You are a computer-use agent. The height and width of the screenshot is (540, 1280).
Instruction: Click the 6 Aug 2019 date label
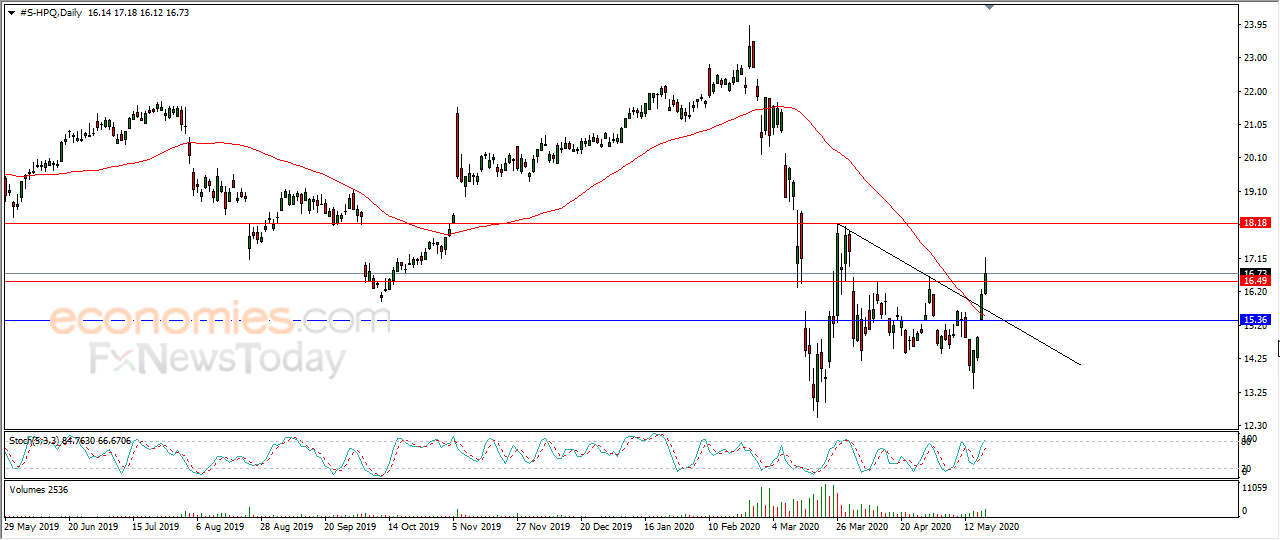[219, 525]
